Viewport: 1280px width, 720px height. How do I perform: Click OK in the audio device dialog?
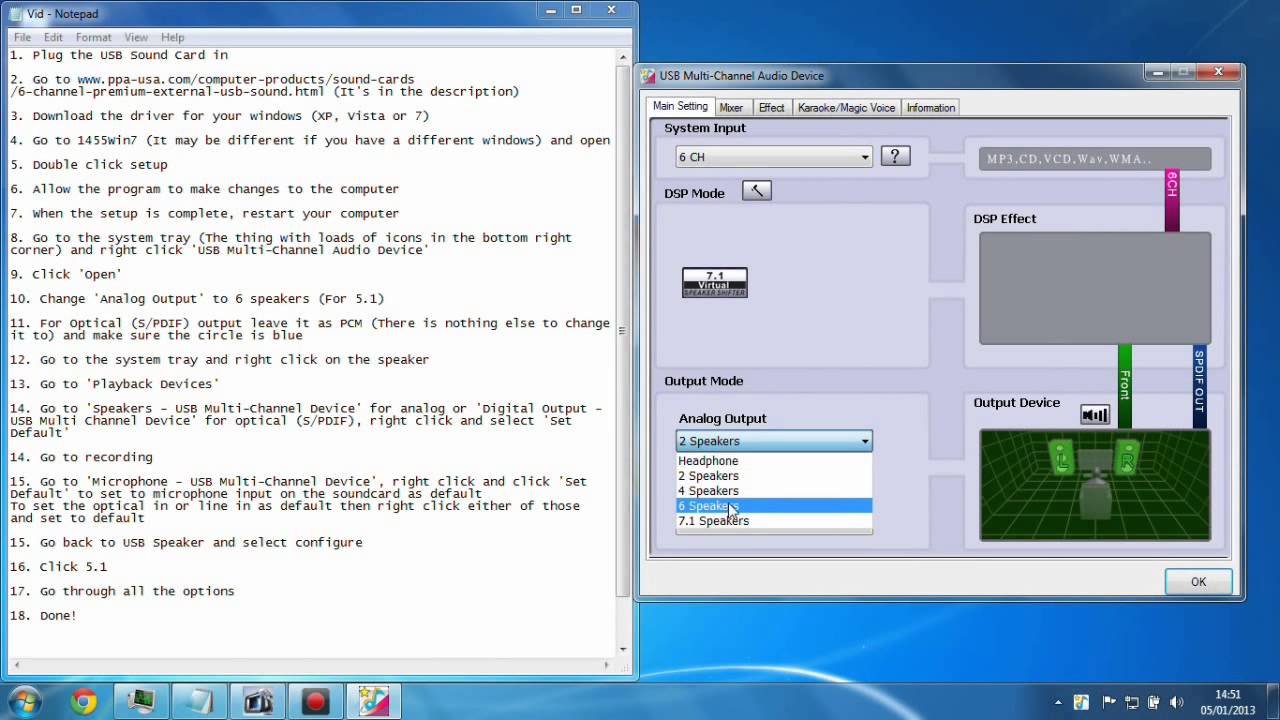(1198, 582)
